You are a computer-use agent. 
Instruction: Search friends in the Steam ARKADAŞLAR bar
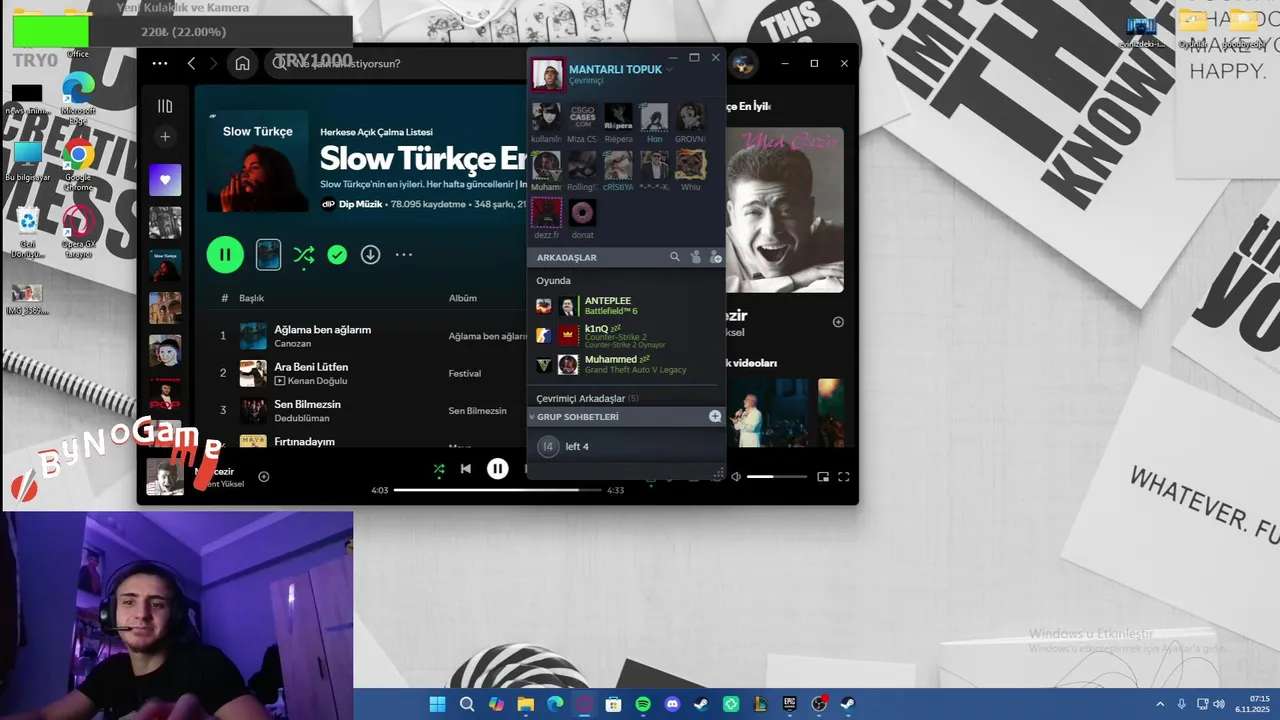pos(675,257)
